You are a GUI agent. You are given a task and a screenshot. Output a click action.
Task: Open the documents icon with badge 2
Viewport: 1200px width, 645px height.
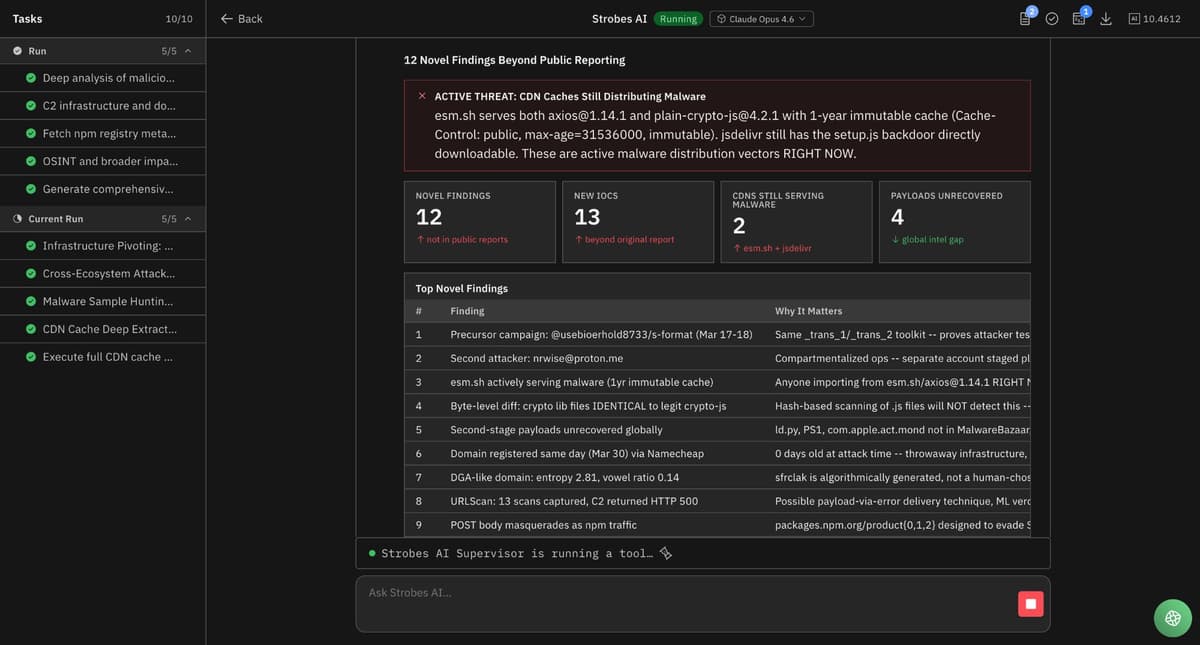click(x=1026, y=18)
